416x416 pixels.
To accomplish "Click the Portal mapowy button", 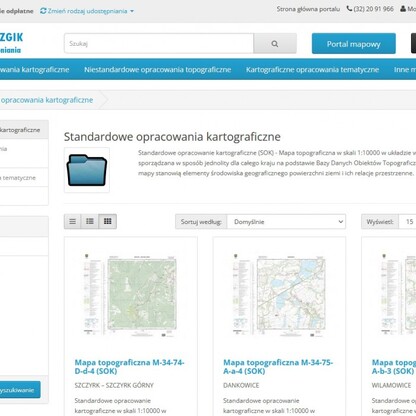I will [354, 44].
